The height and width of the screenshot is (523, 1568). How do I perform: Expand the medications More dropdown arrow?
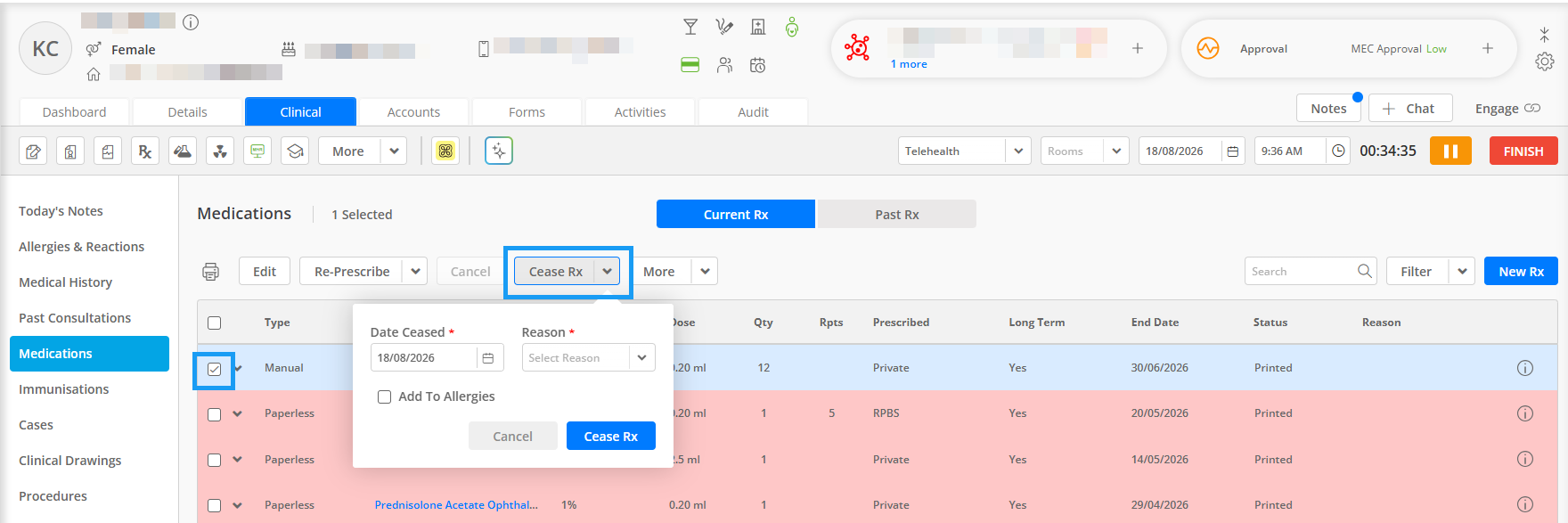[705, 271]
